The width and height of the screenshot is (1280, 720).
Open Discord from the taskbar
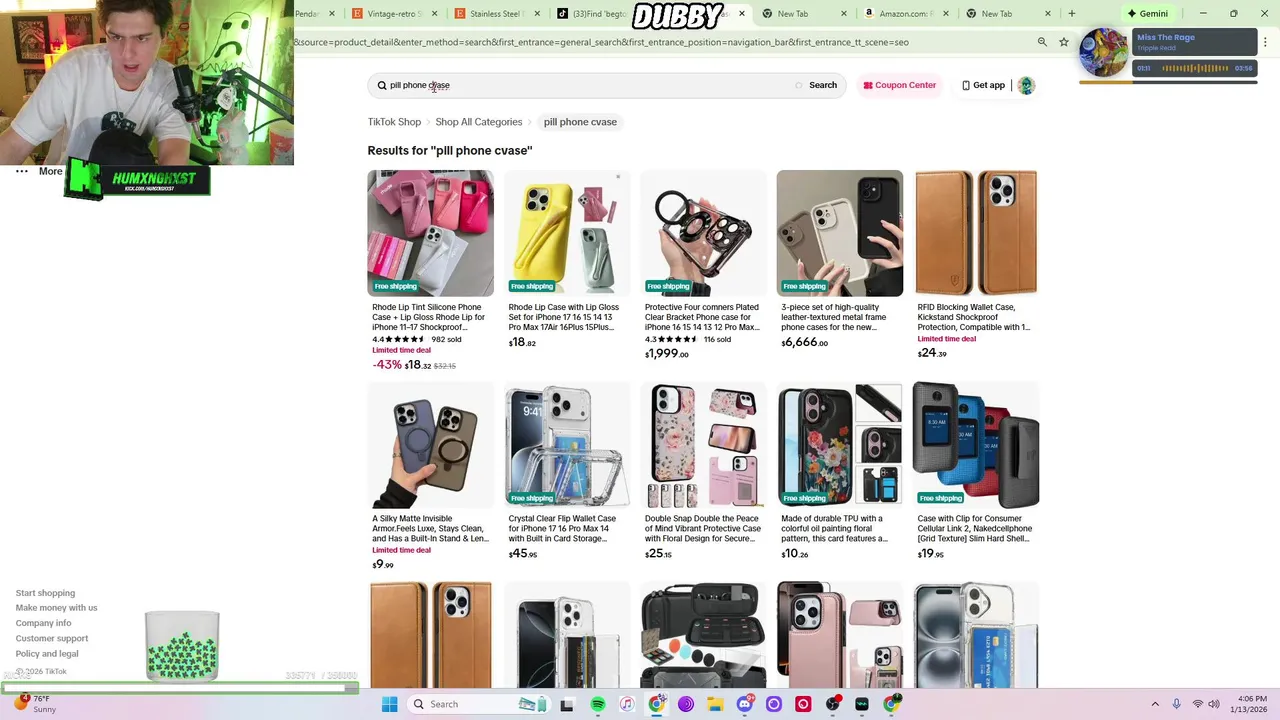pyautogui.click(x=744, y=704)
